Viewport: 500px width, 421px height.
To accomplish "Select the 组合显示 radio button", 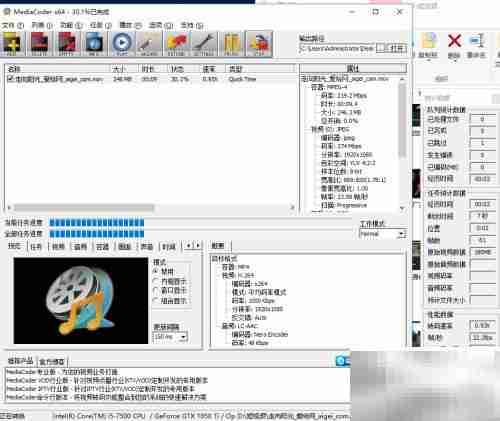I will [x=155, y=300].
